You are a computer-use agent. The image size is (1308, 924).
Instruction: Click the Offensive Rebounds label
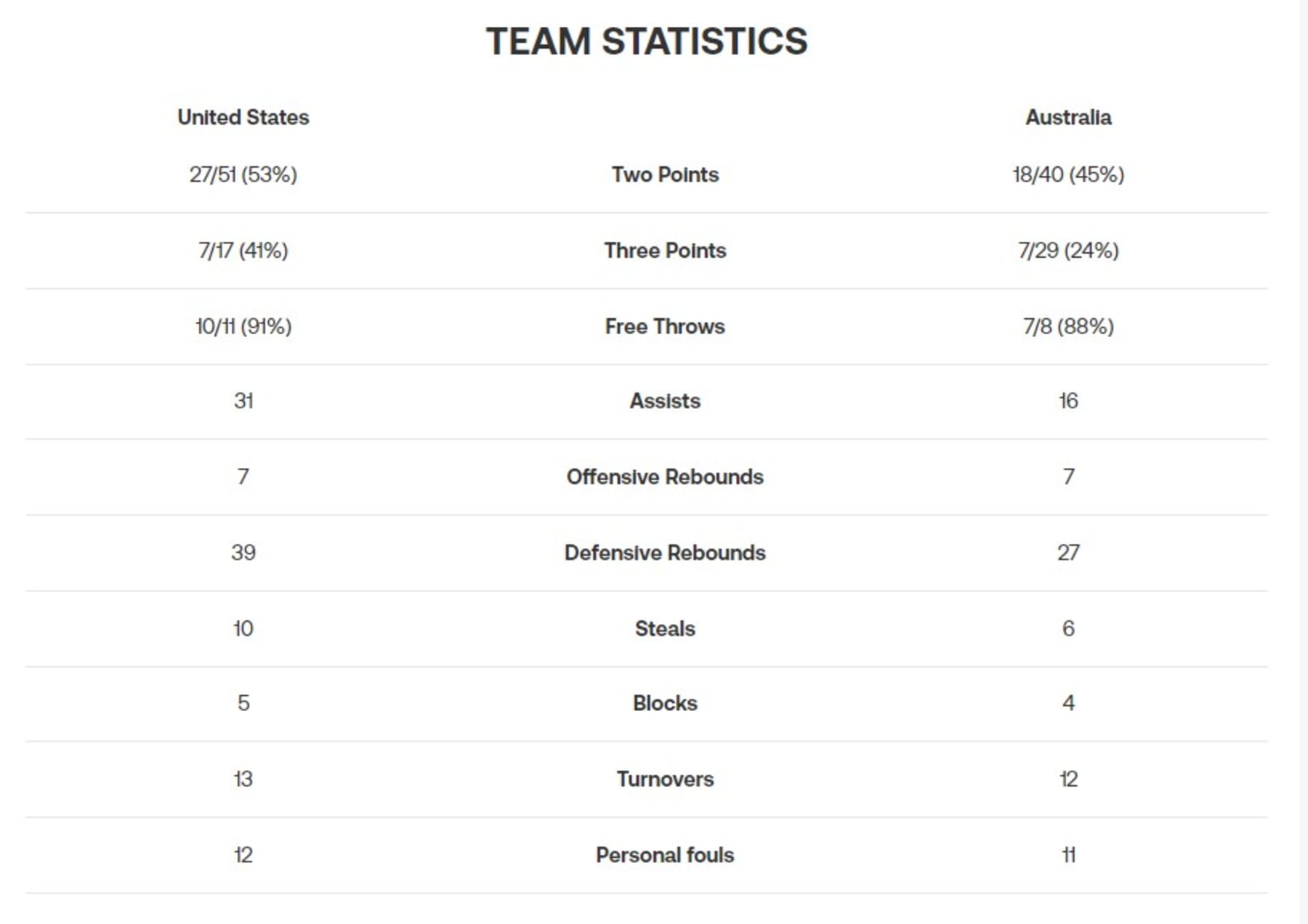(x=665, y=477)
